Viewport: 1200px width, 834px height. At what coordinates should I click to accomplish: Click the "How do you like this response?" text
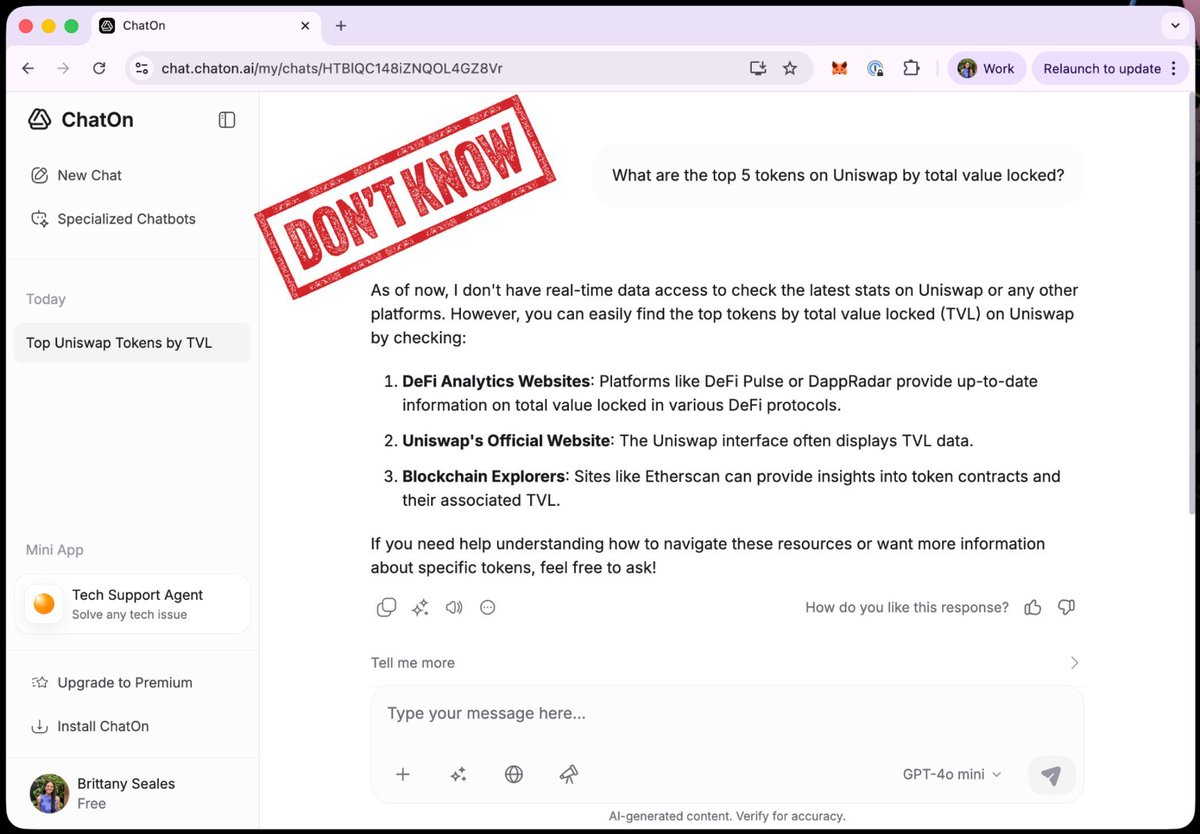pyautogui.click(x=907, y=607)
